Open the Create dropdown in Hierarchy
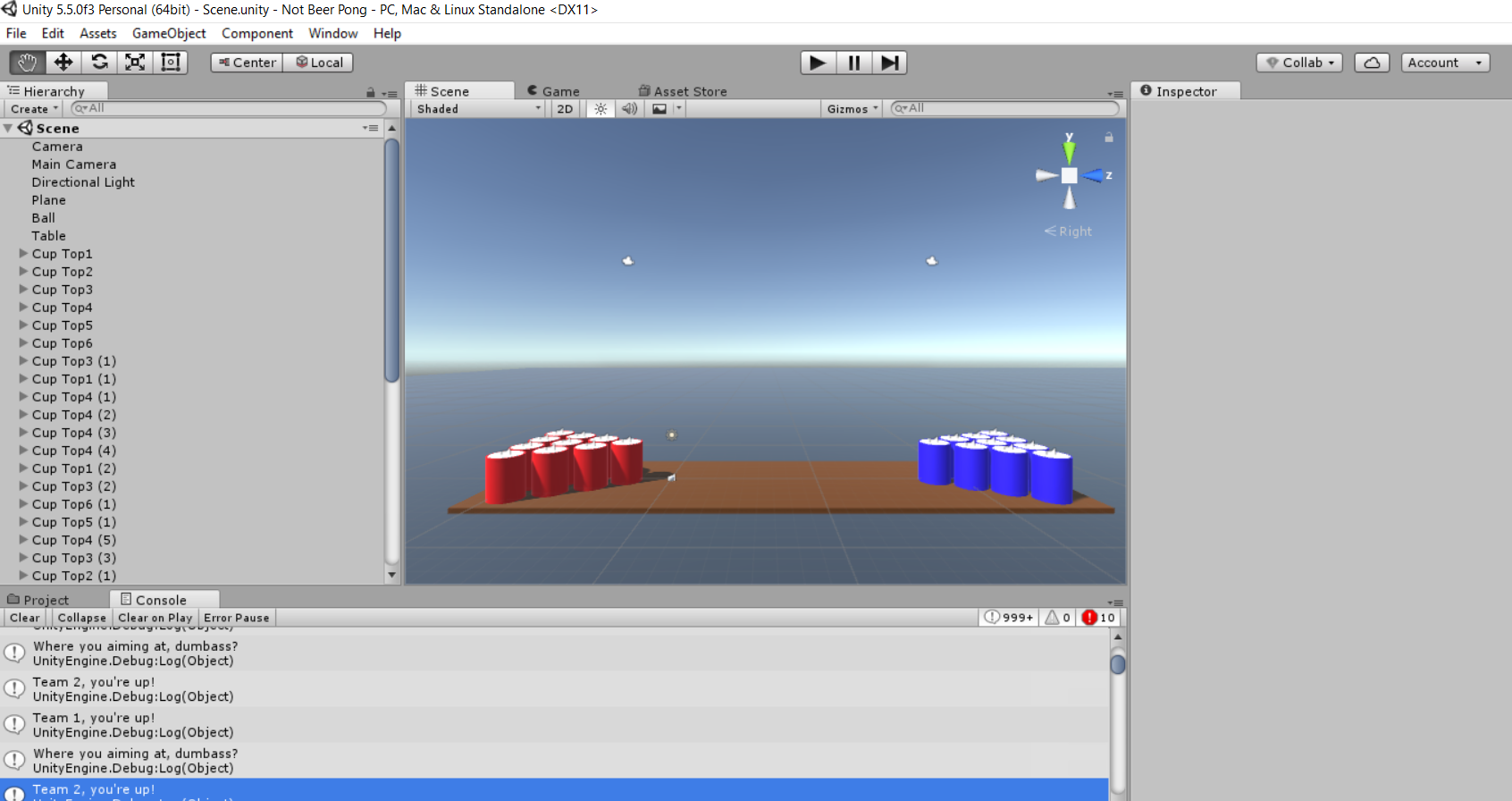This screenshot has height=801, width=1512. [34, 109]
